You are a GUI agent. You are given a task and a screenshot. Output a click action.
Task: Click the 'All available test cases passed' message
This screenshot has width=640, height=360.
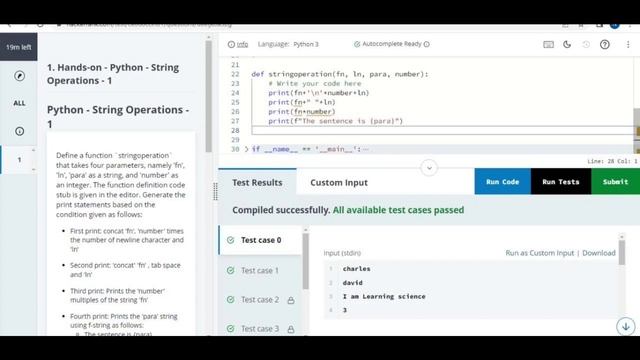tap(398, 210)
